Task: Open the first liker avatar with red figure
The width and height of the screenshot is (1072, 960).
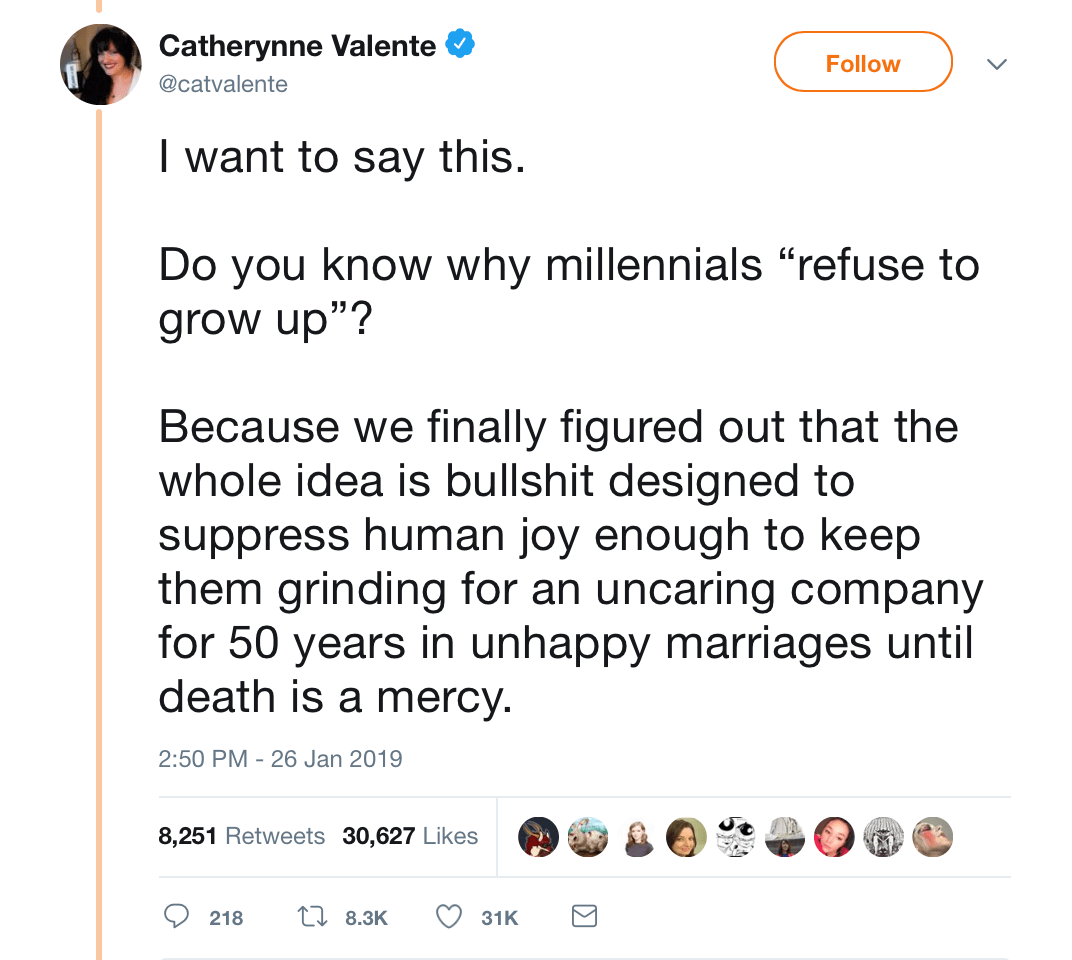Action: click(x=538, y=837)
